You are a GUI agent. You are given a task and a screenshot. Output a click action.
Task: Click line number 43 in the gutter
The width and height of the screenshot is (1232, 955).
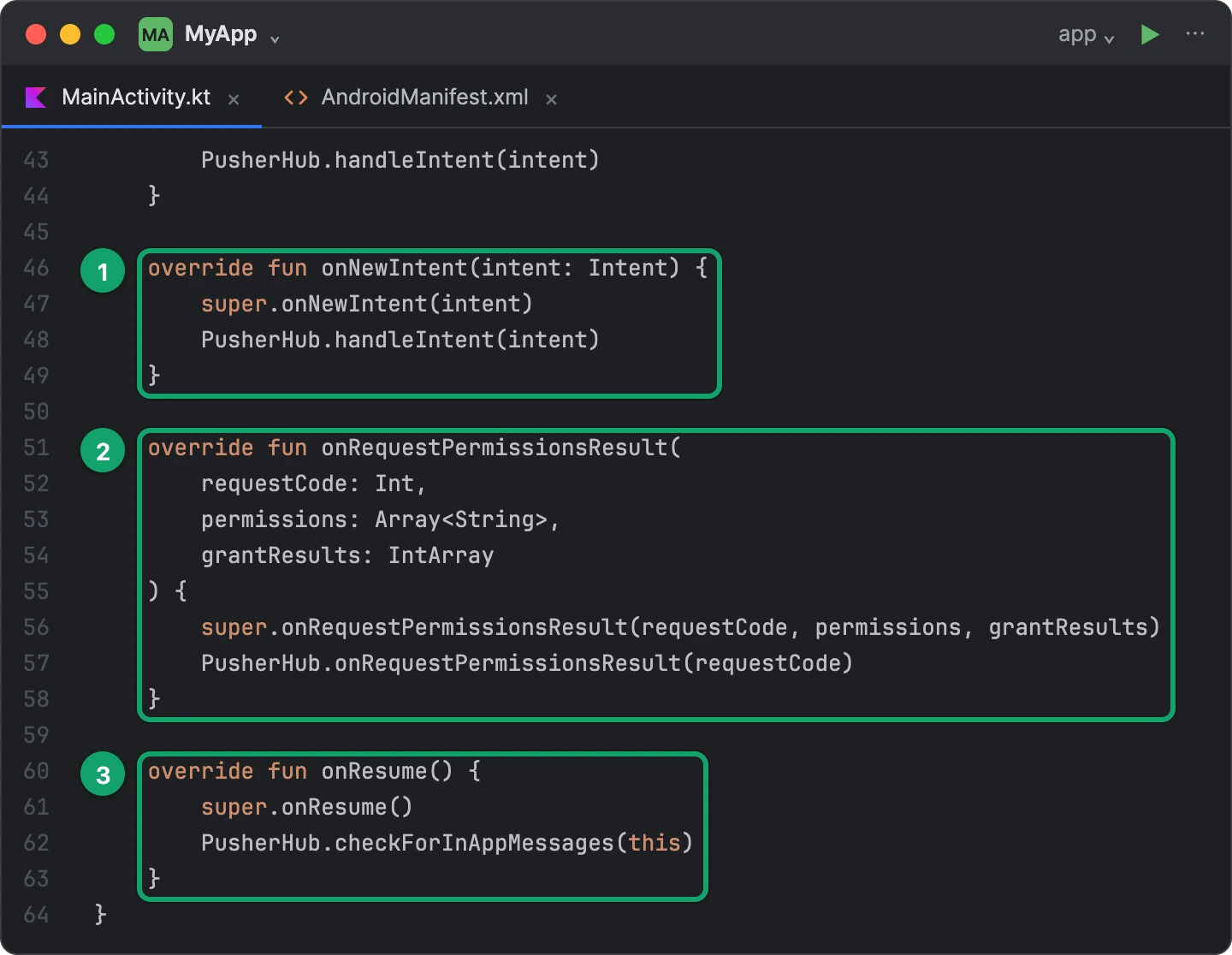[x=36, y=160]
